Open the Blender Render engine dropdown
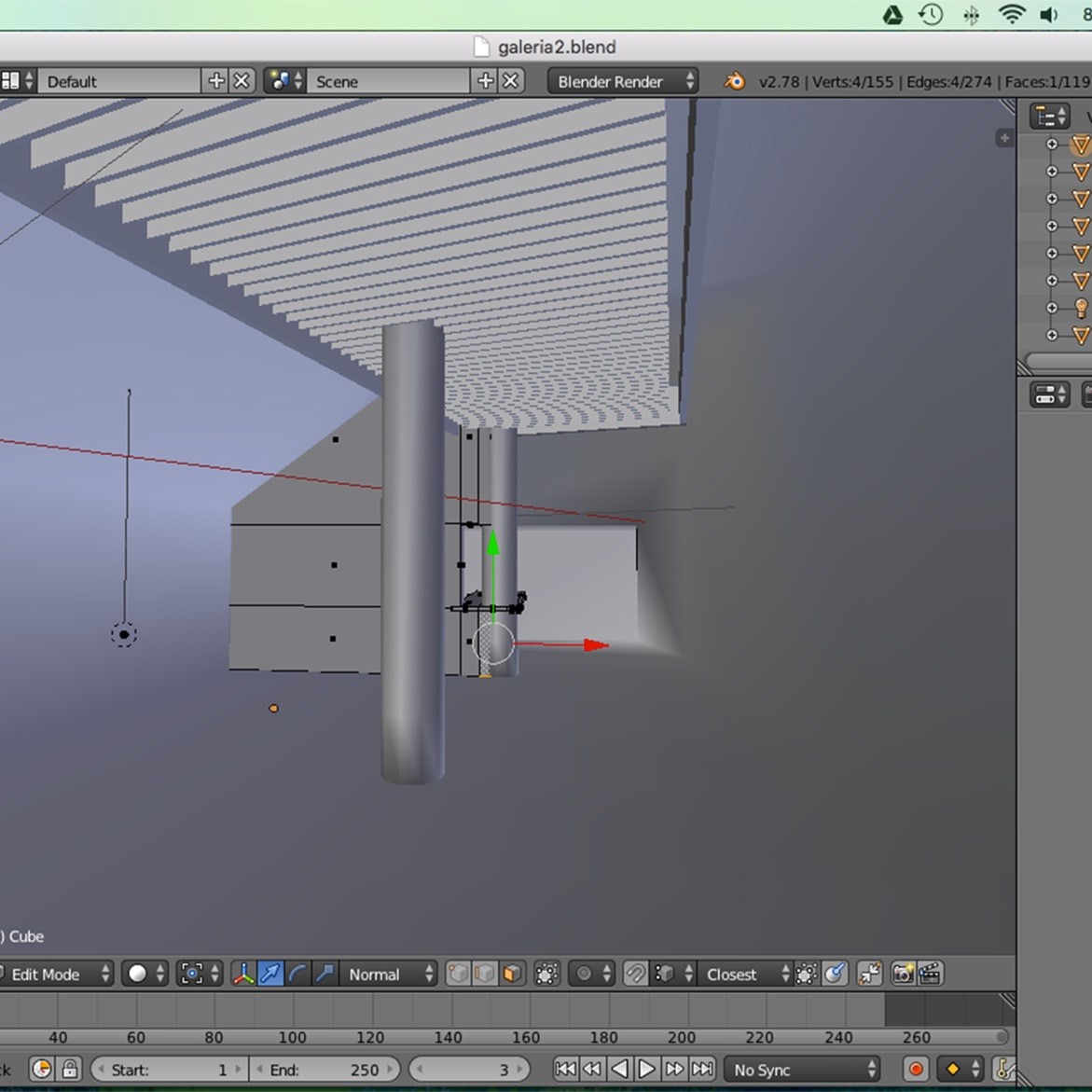 click(x=623, y=82)
